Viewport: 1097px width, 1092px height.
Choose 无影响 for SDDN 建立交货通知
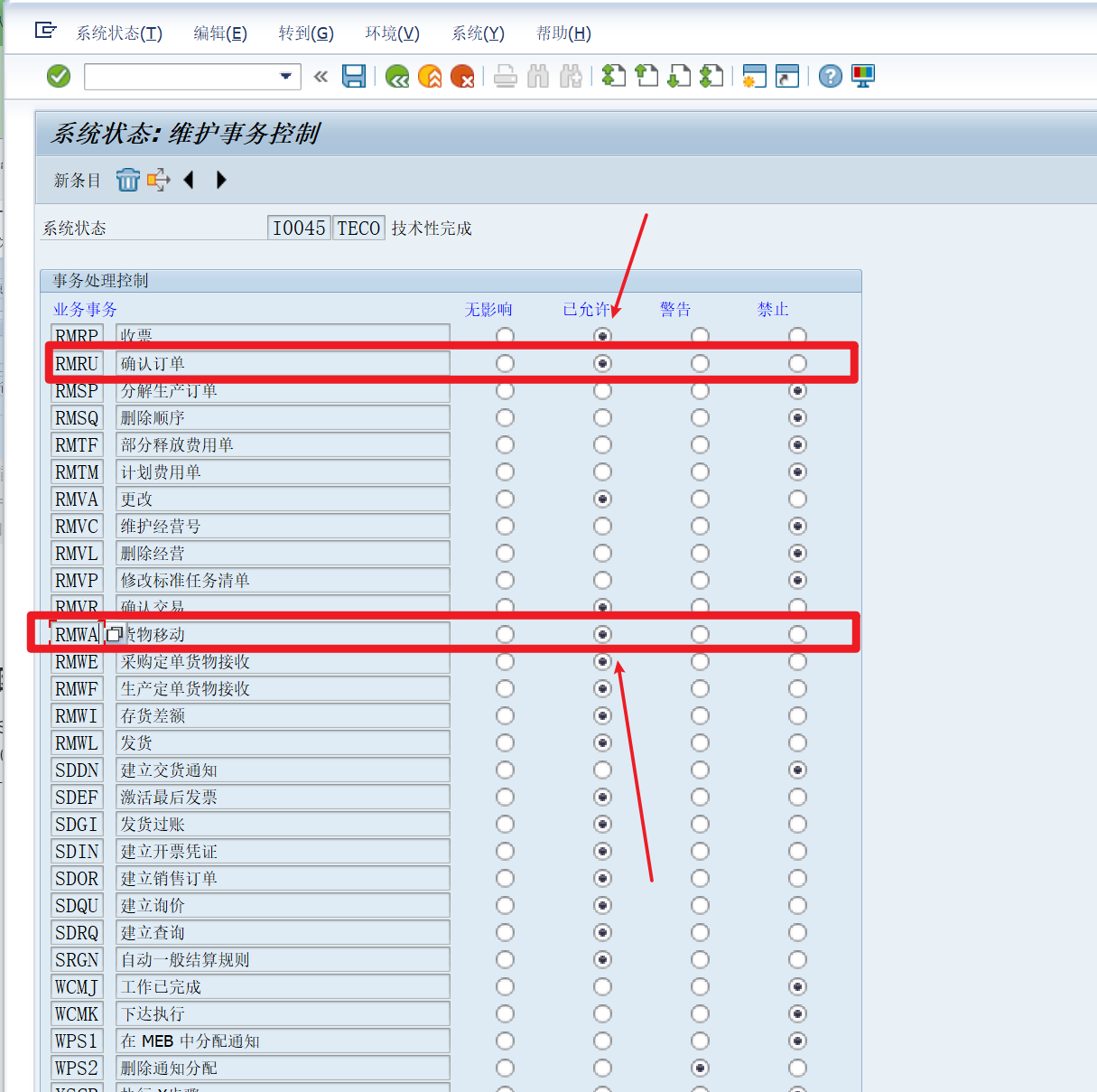click(504, 770)
